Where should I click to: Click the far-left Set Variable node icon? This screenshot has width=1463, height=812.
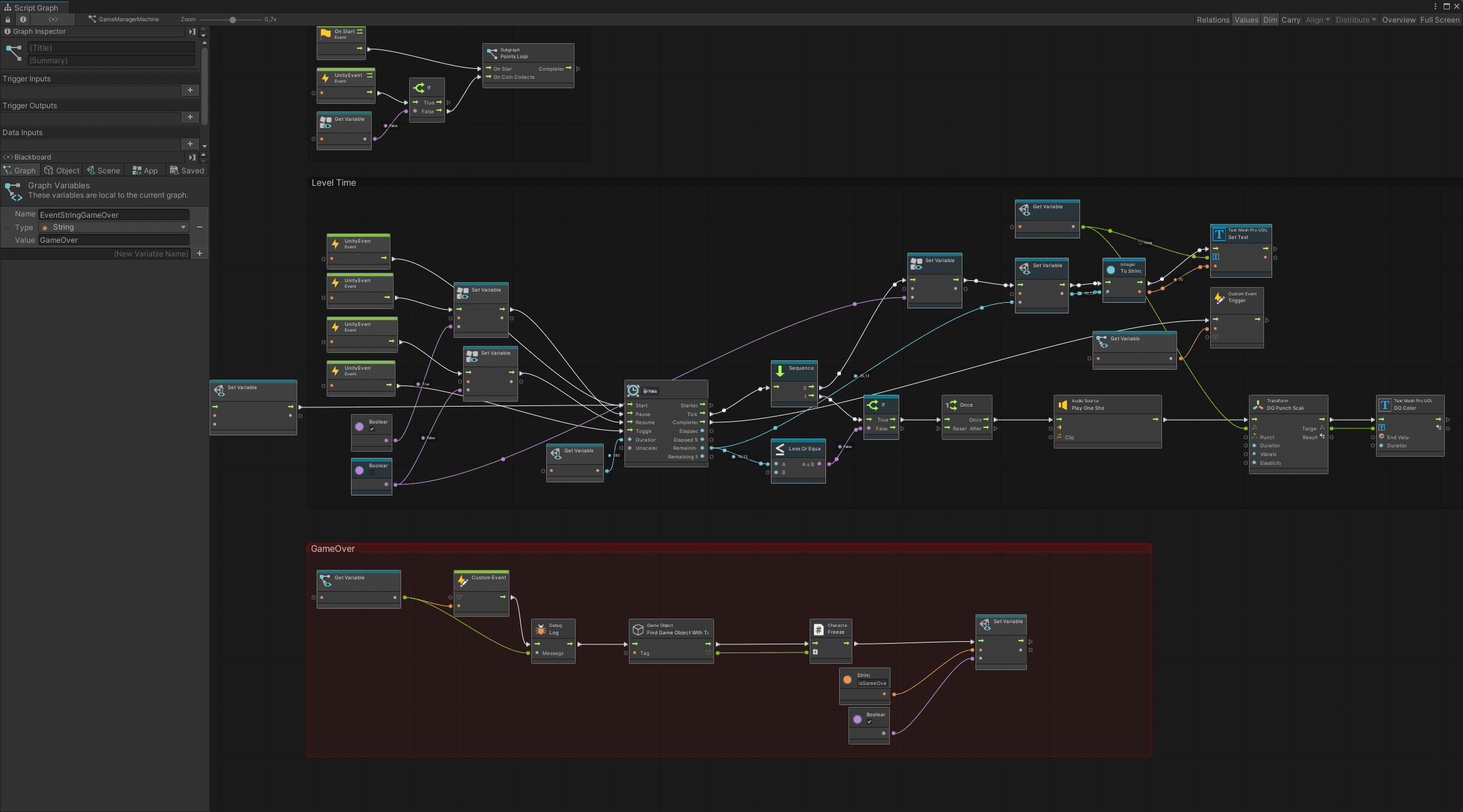click(219, 390)
